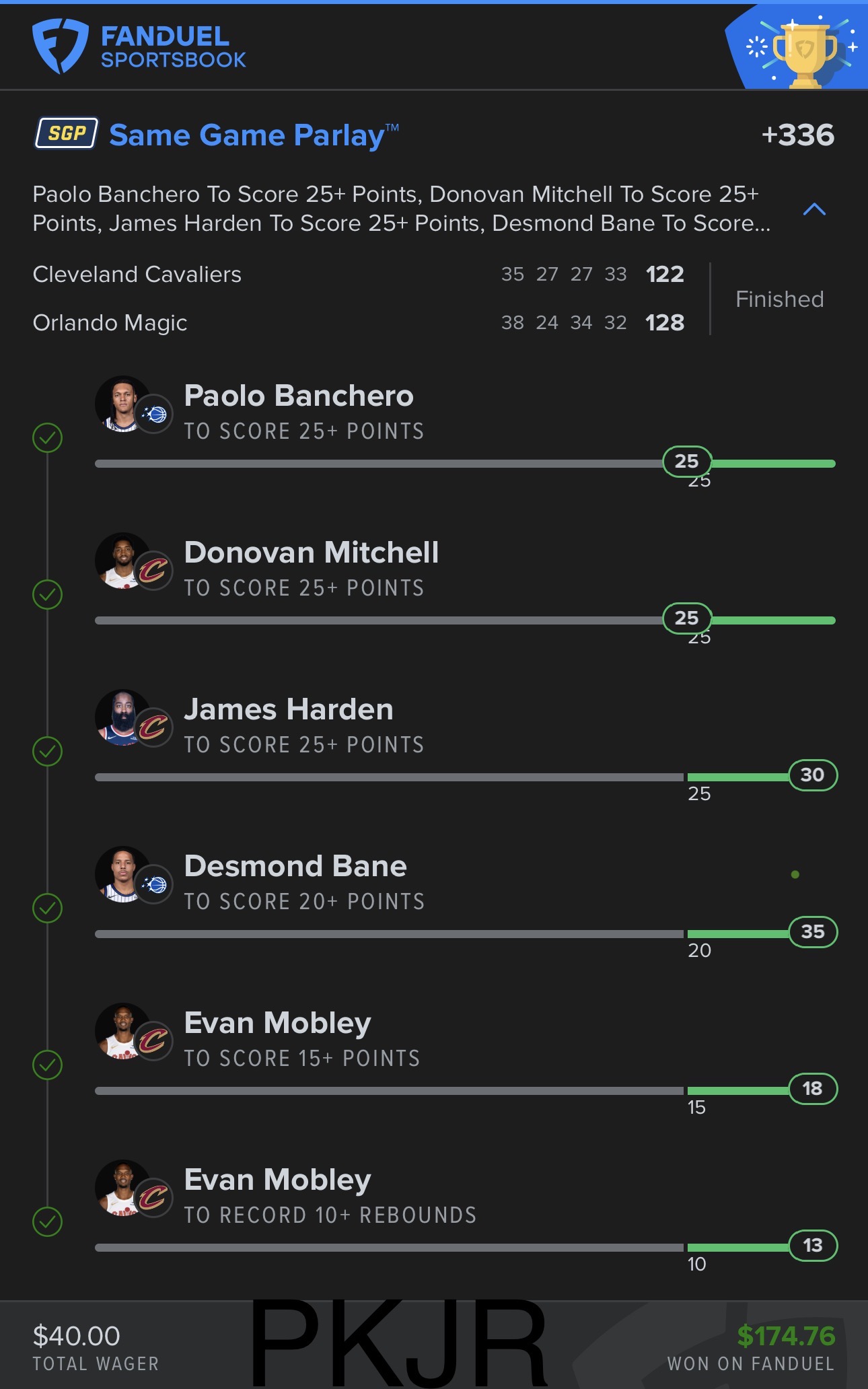Tap the +336 parlay odds
This screenshot has height=1389, width=868.
click(797, 135)
